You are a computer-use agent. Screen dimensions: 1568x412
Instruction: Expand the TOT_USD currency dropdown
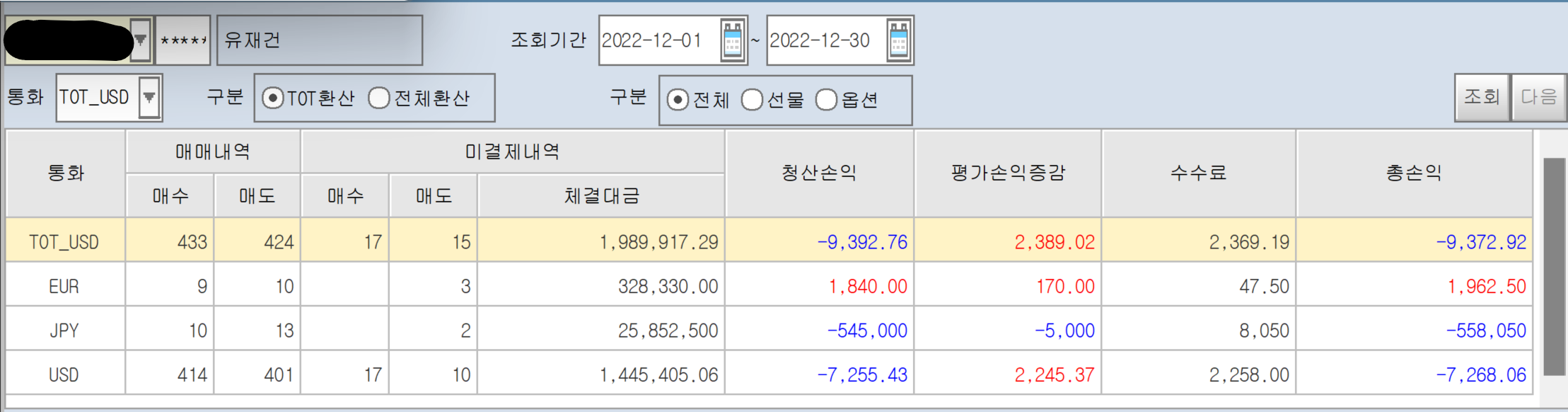coord(149,98)
